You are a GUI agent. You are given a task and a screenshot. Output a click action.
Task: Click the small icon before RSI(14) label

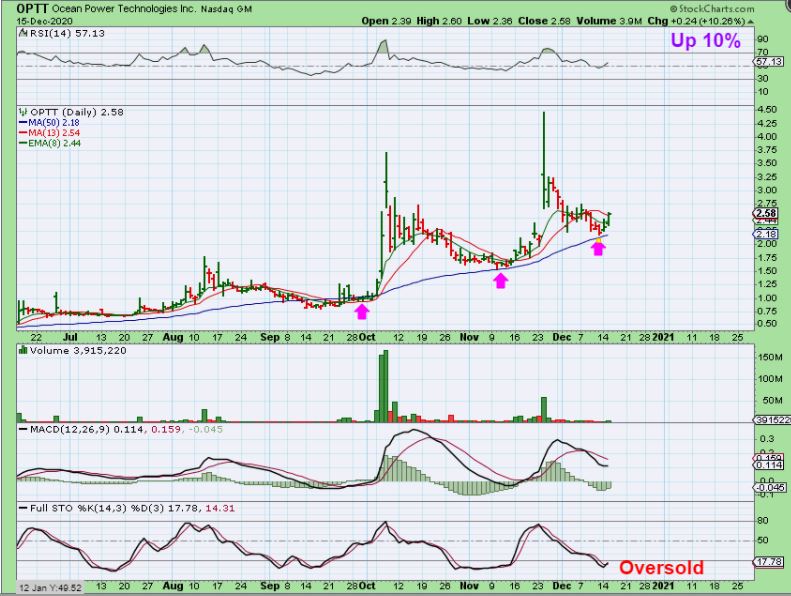pyautogui.click(x=23, y=33)
